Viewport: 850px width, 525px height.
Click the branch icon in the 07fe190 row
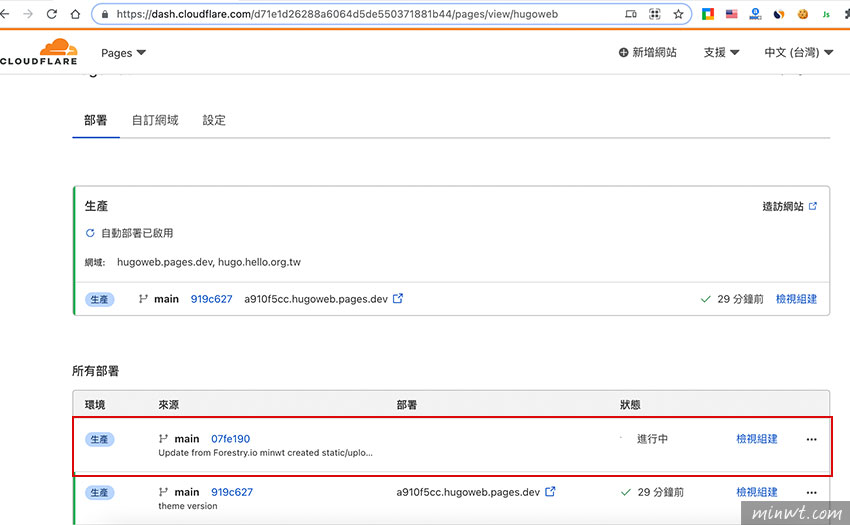(x=163, y=438)
